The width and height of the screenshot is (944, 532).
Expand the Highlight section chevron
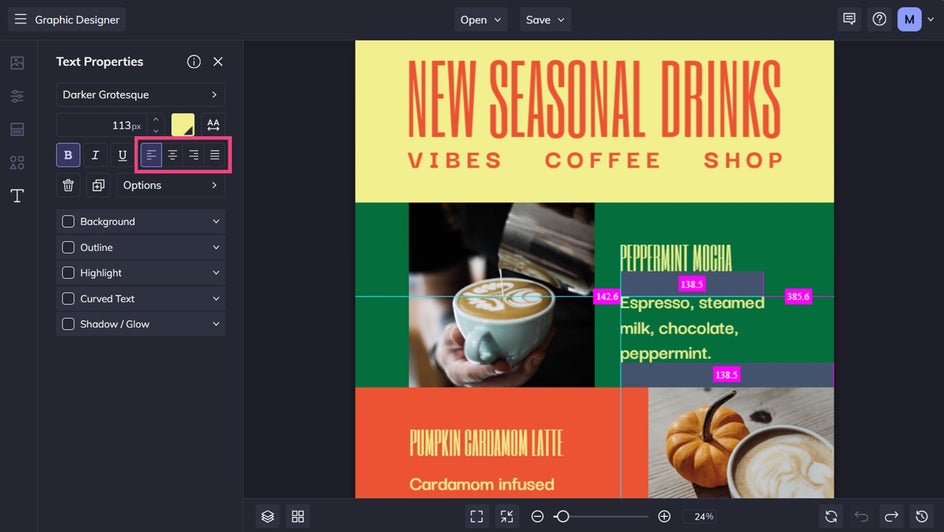(216, 273)
